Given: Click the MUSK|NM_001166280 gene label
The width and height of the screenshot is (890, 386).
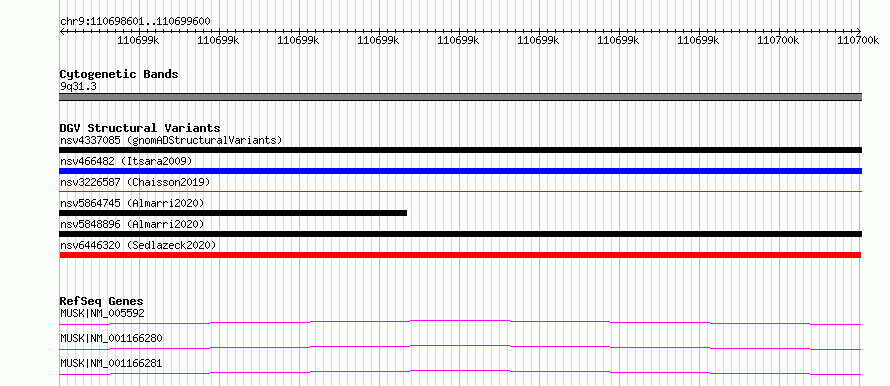Looking at the screenshot, I should pyautogui.click(x=111, y=338).
